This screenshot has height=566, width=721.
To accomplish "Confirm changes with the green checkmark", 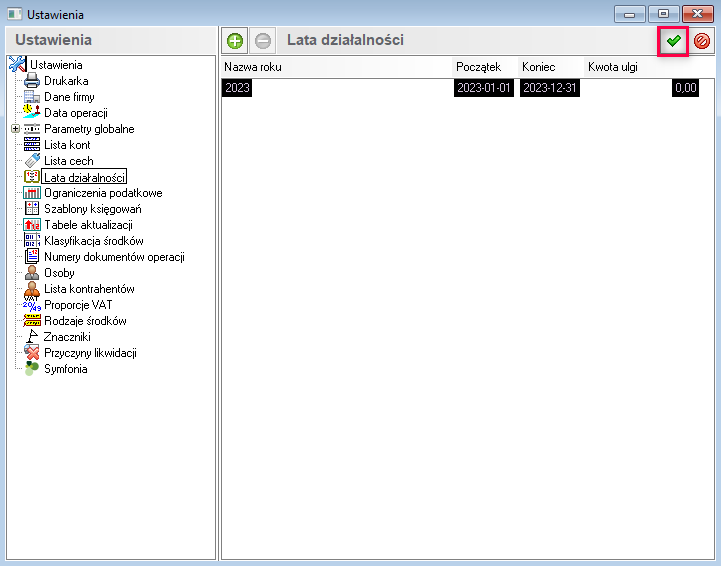I will coord(673,41).
